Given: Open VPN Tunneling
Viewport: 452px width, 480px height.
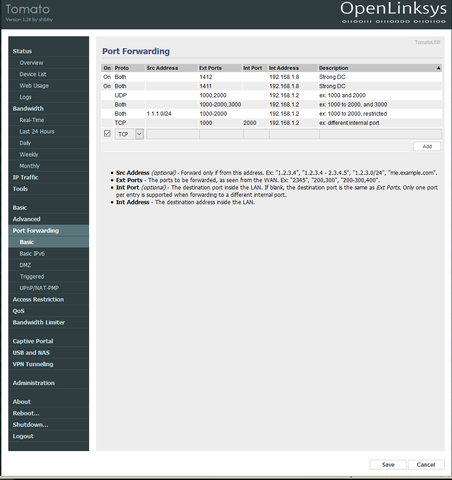Looking at the screenshot, I should (x=33, y=364).
